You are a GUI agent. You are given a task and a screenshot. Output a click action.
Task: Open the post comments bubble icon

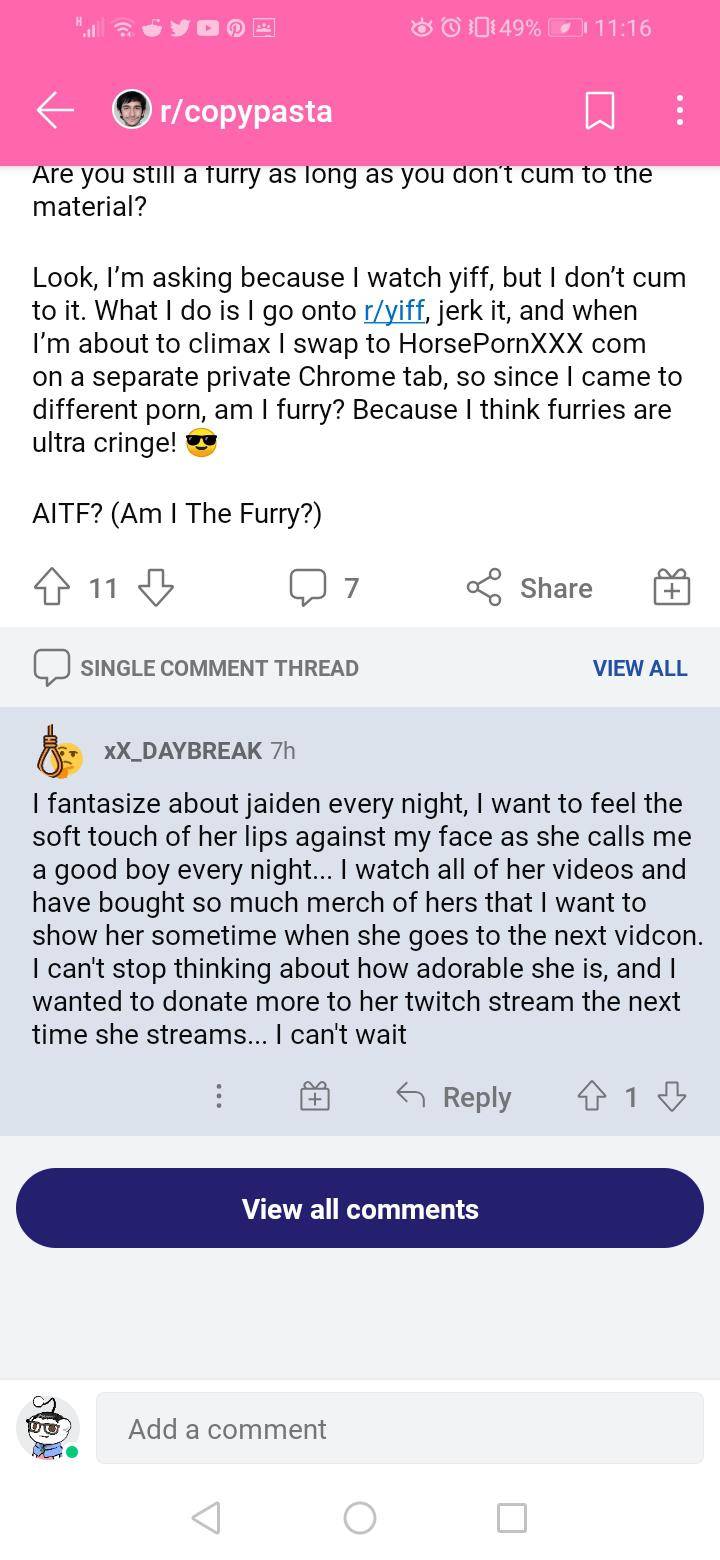(x=307, y=588)
